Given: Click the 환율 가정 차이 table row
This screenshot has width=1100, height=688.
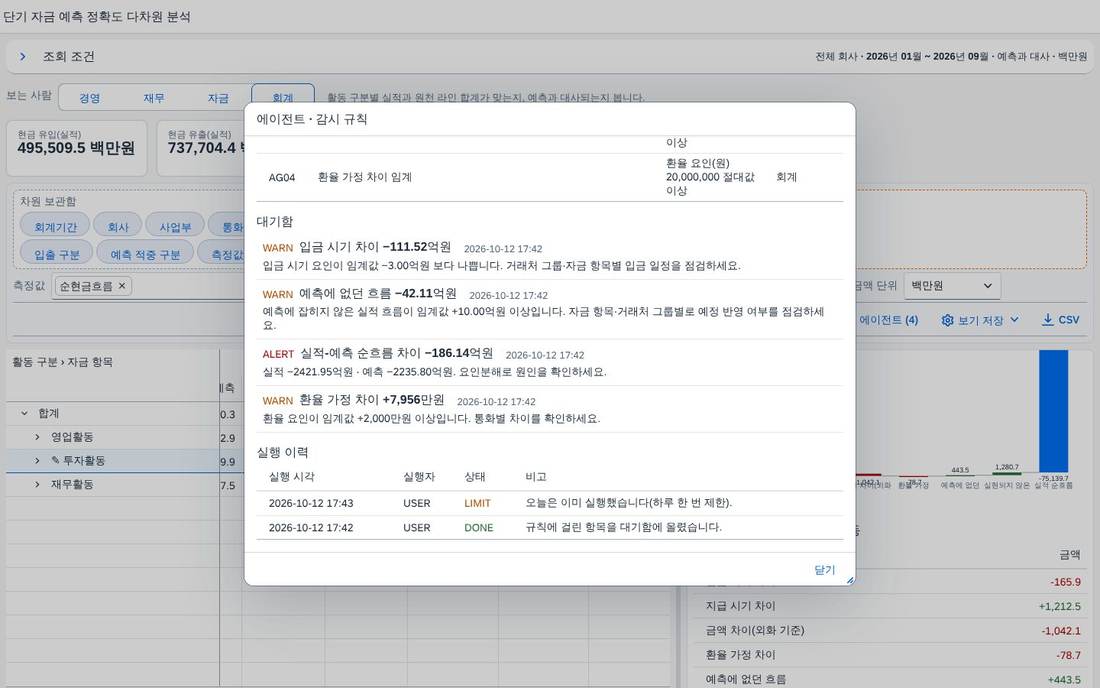Looking at the screenshot, I should pos(892,655).
